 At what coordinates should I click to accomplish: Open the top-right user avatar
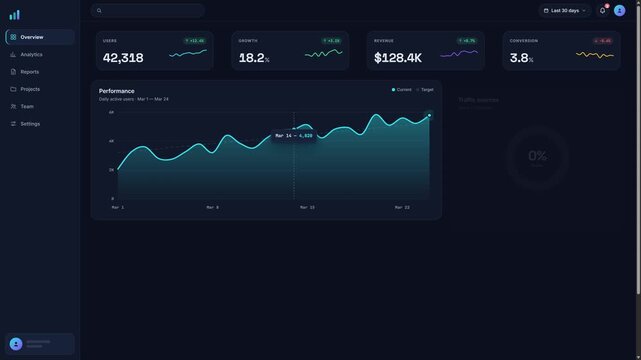(x=619, y=11)
